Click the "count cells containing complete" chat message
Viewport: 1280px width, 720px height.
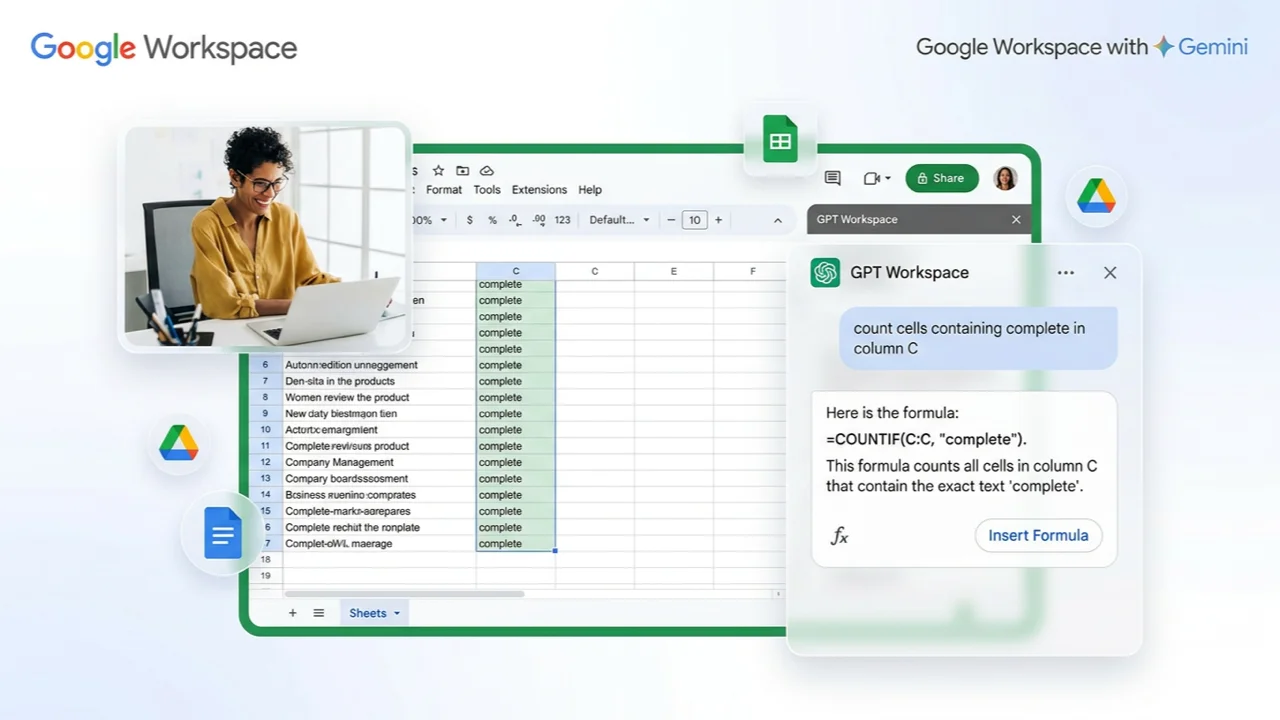coord(978,338)
